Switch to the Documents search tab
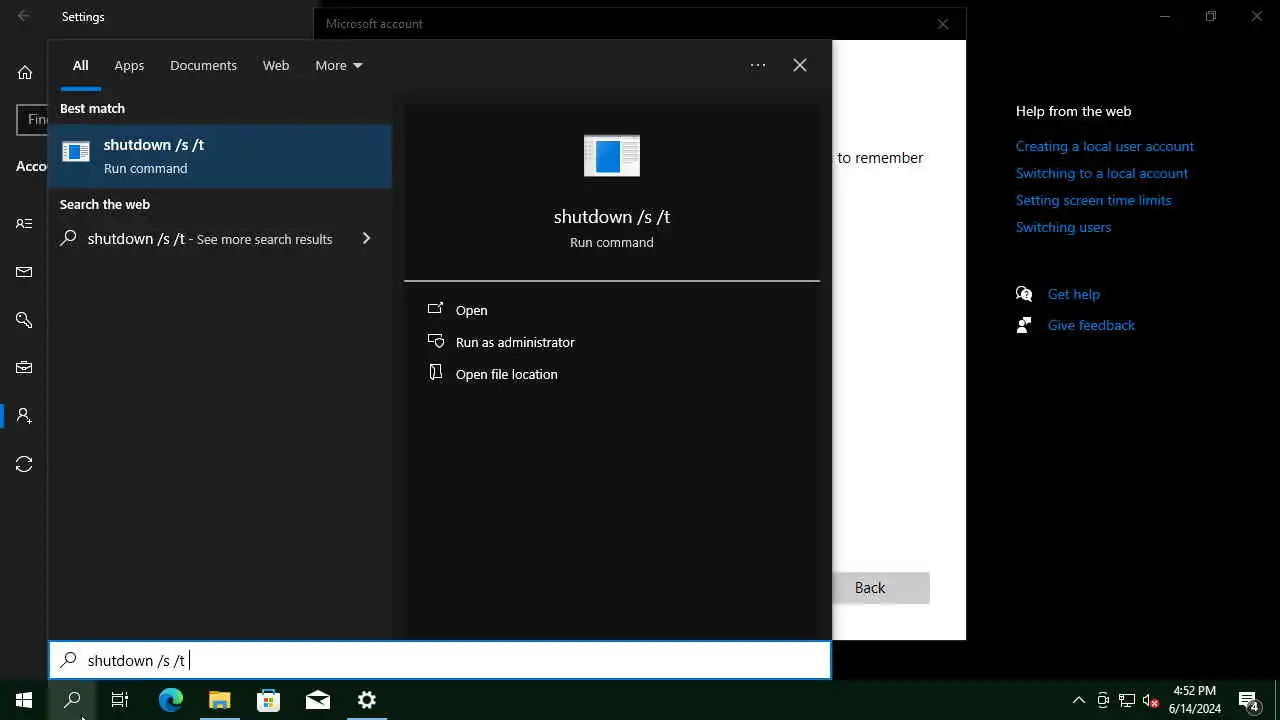The height and width of the screenshot is (720, 1280). point(203,65)
